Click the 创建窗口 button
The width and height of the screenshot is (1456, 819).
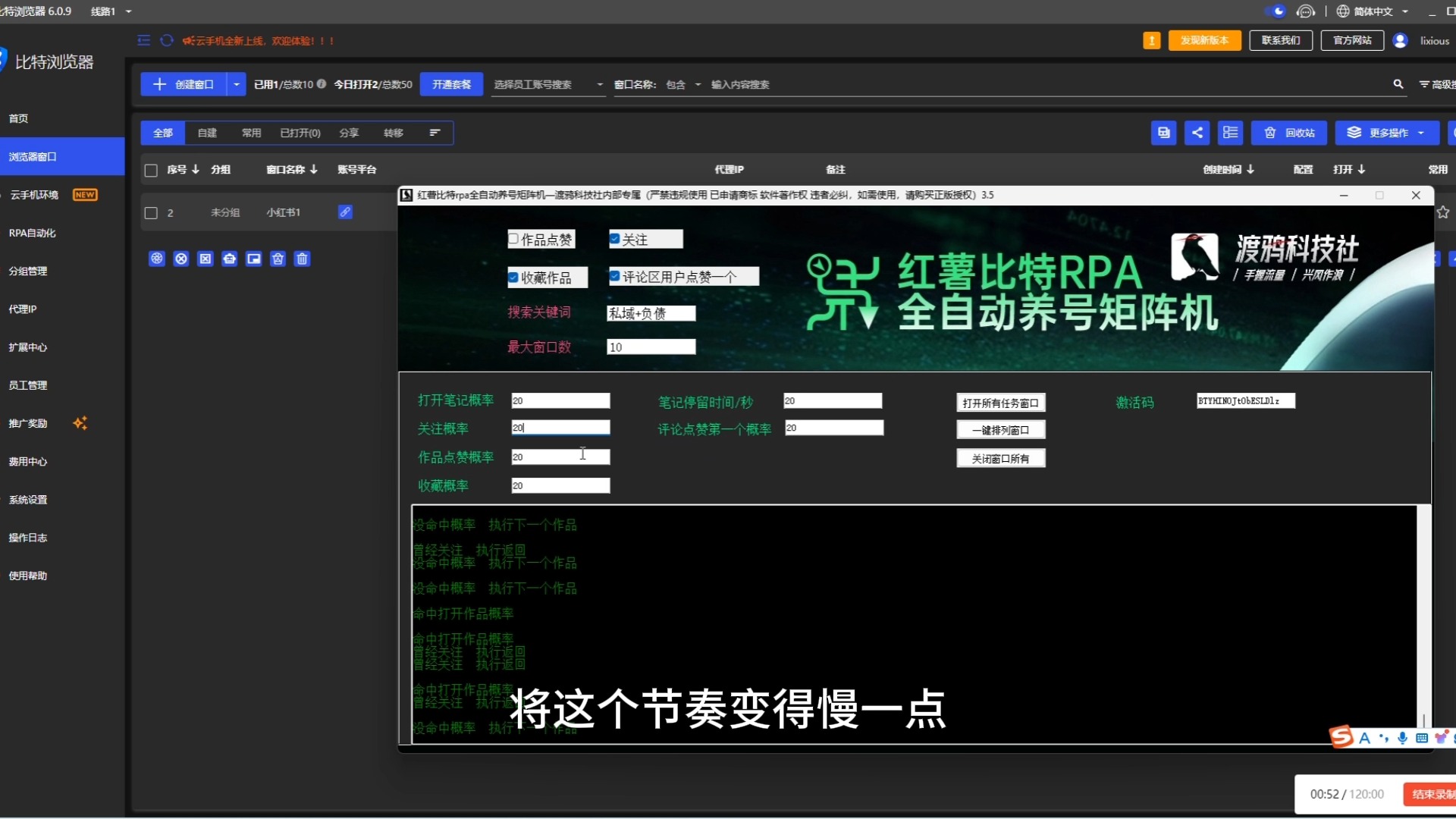click(x=184, y=84)
